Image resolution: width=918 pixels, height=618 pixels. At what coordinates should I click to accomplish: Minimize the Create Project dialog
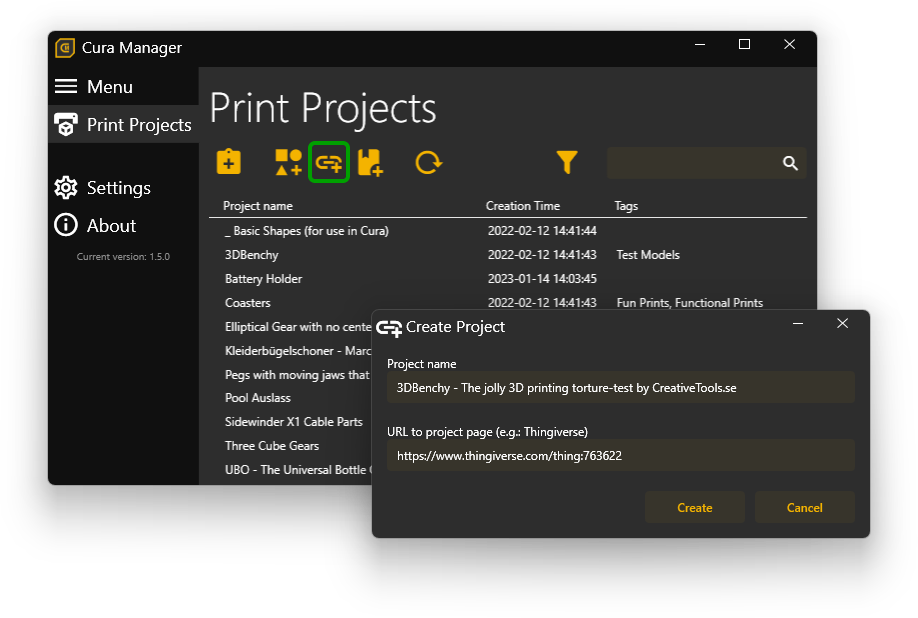pos(798,323)
